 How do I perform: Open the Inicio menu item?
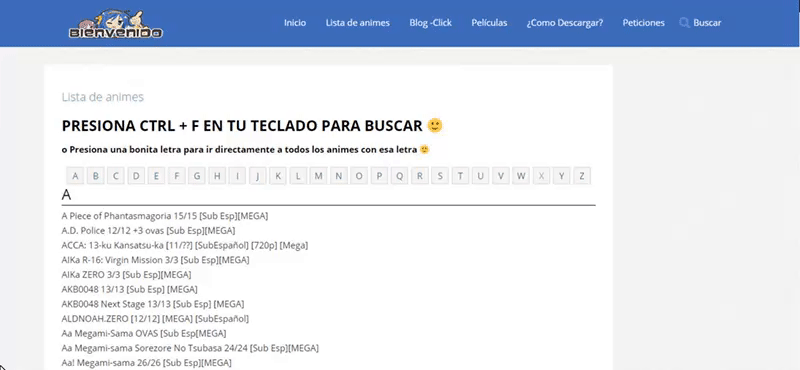click(x=295, y=23)
